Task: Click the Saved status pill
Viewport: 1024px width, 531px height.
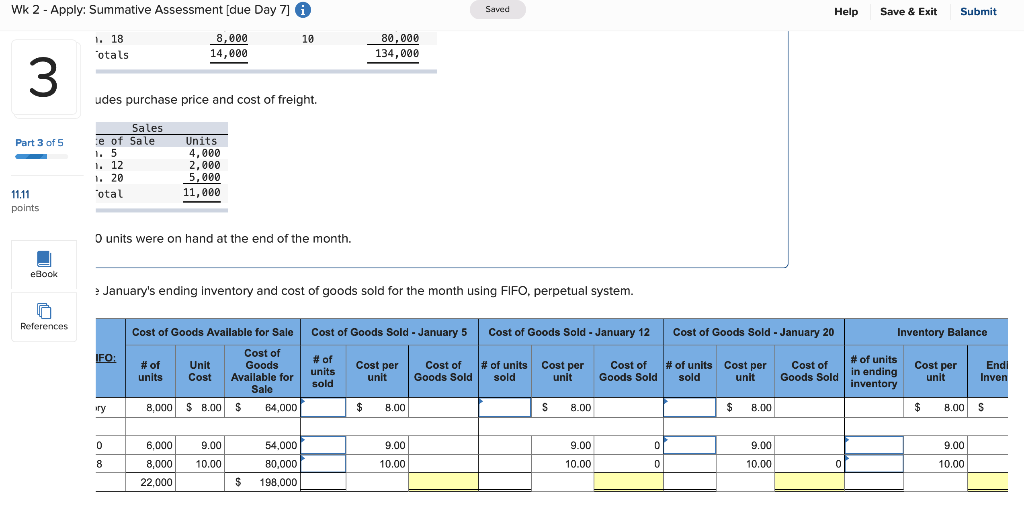Action: coord(498,9)
